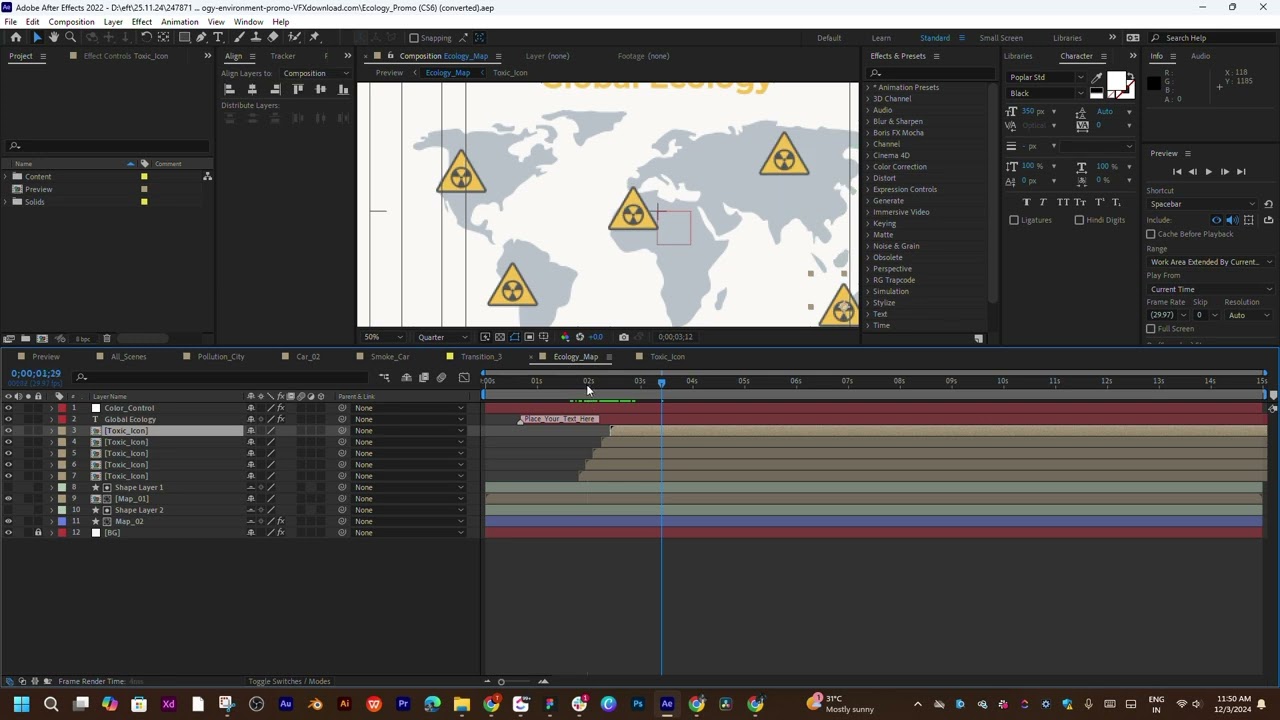
Task: Switch to the Pollution_City timeline tab
Action: tap(221, 357)
